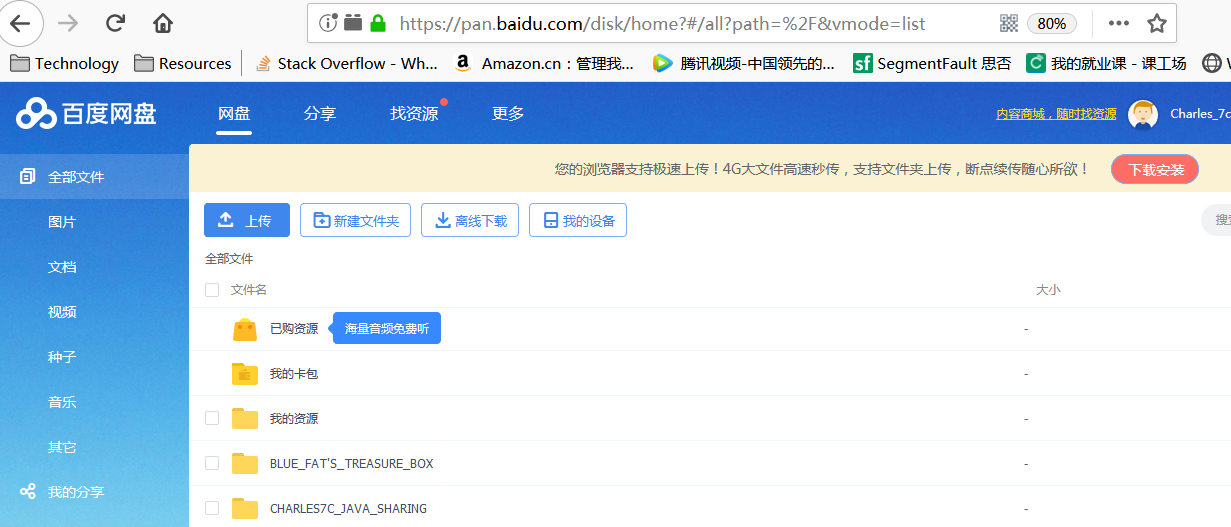The height and width of the screenshot is (527, 1231).
Task: Bookmark this page with the star icon
Action: point(1157,23)
